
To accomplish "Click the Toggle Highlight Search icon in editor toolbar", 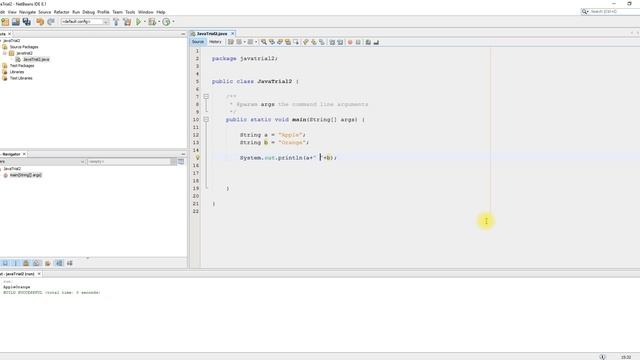I will tap(288, 42).
